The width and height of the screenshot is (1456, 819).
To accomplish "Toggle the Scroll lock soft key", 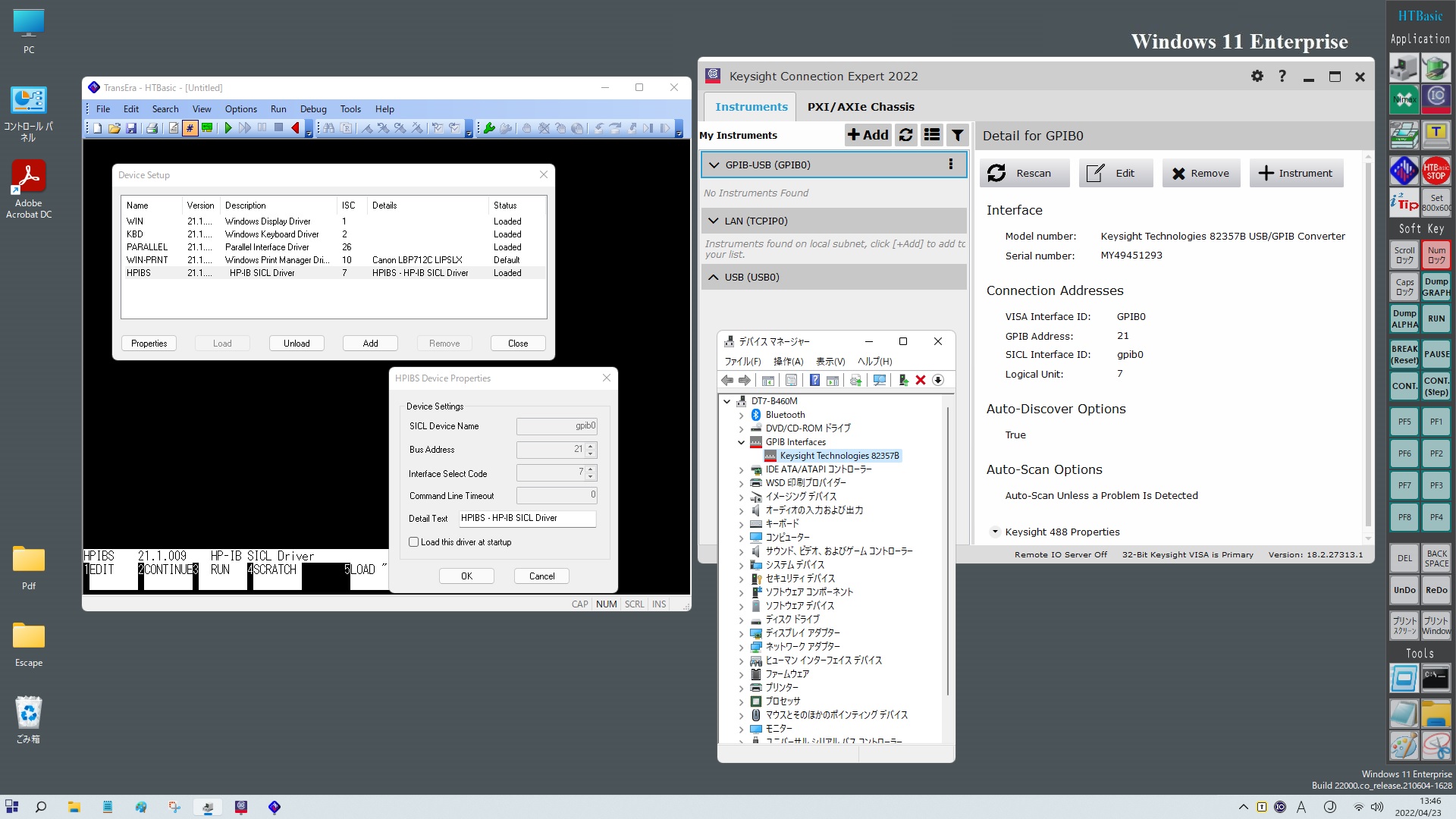I will coord(1404,255).
